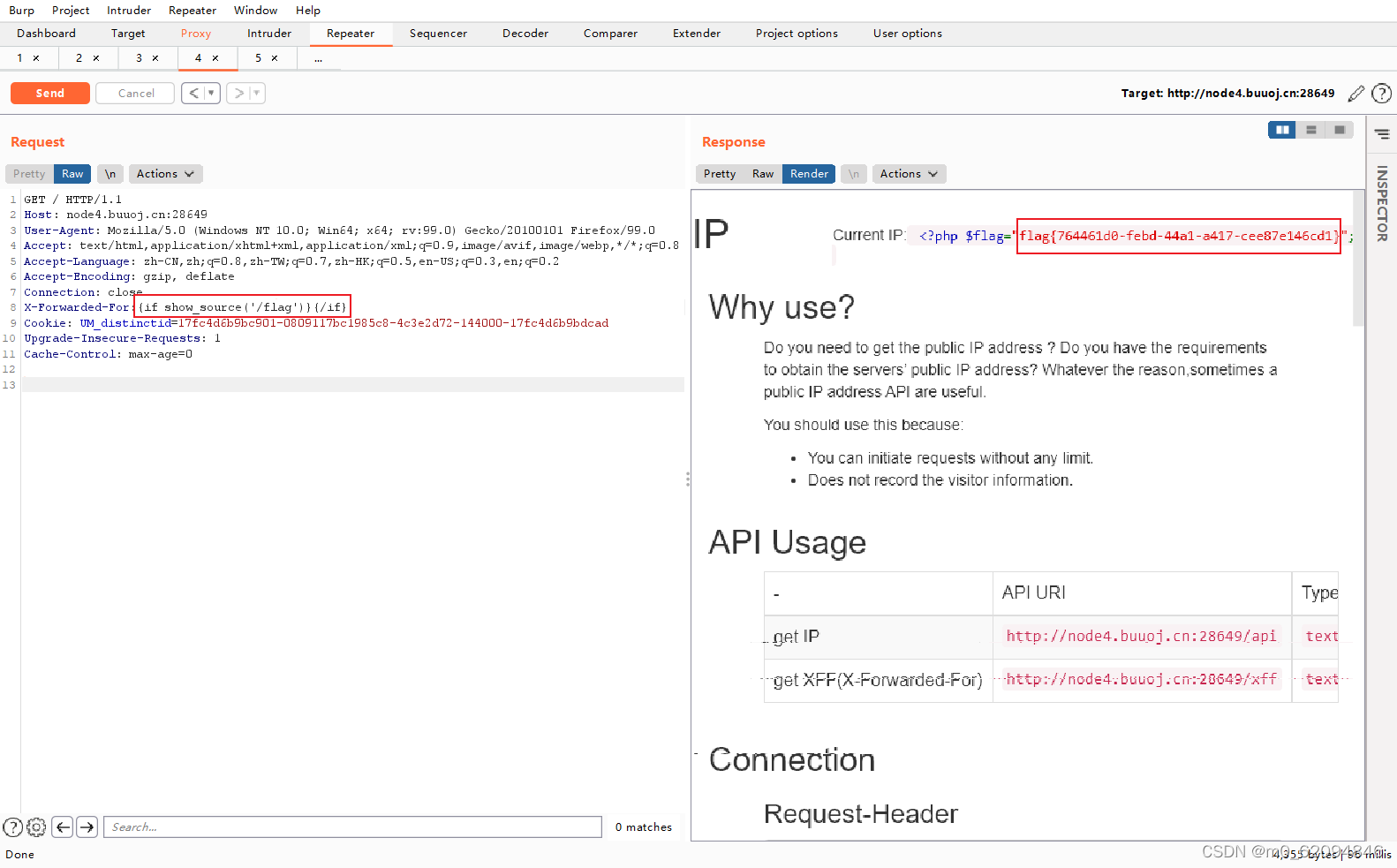Click the orange Send button
This screenshot has width=1397, height=868.
point(50,93)
